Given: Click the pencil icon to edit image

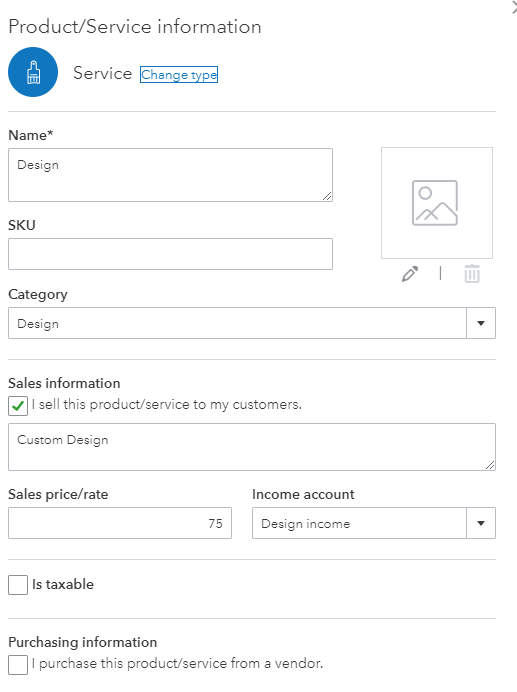Looking at the screenshot, I should coord(410,274).
